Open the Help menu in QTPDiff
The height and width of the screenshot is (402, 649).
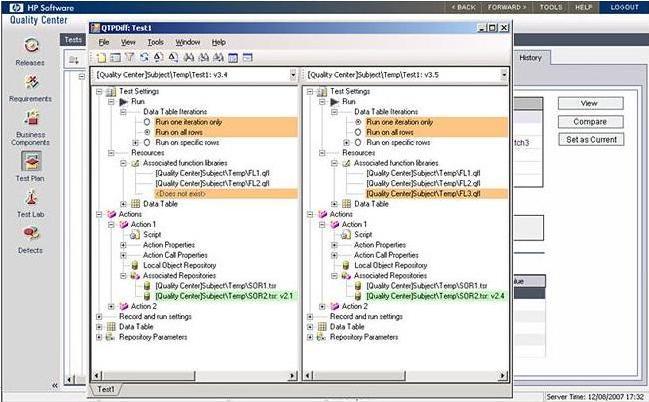point(219,42)
